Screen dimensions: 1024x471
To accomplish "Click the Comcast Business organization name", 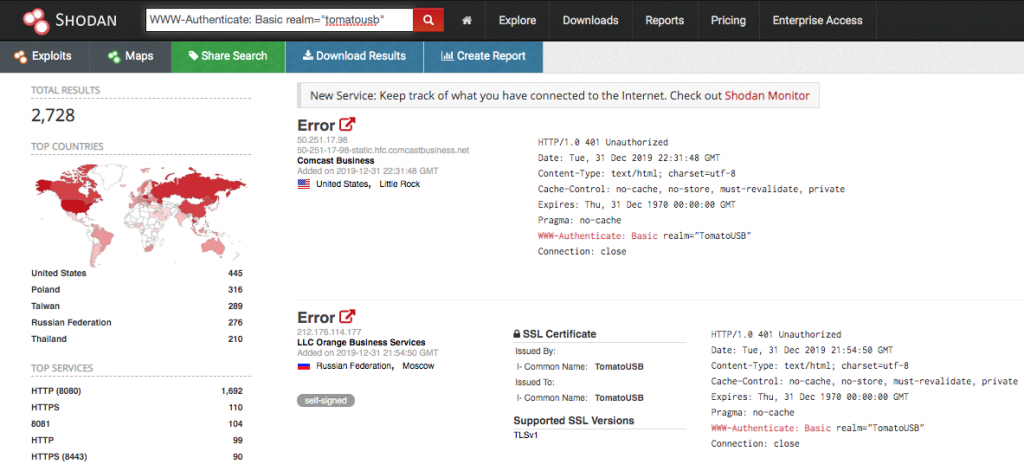I will [336, 160].
